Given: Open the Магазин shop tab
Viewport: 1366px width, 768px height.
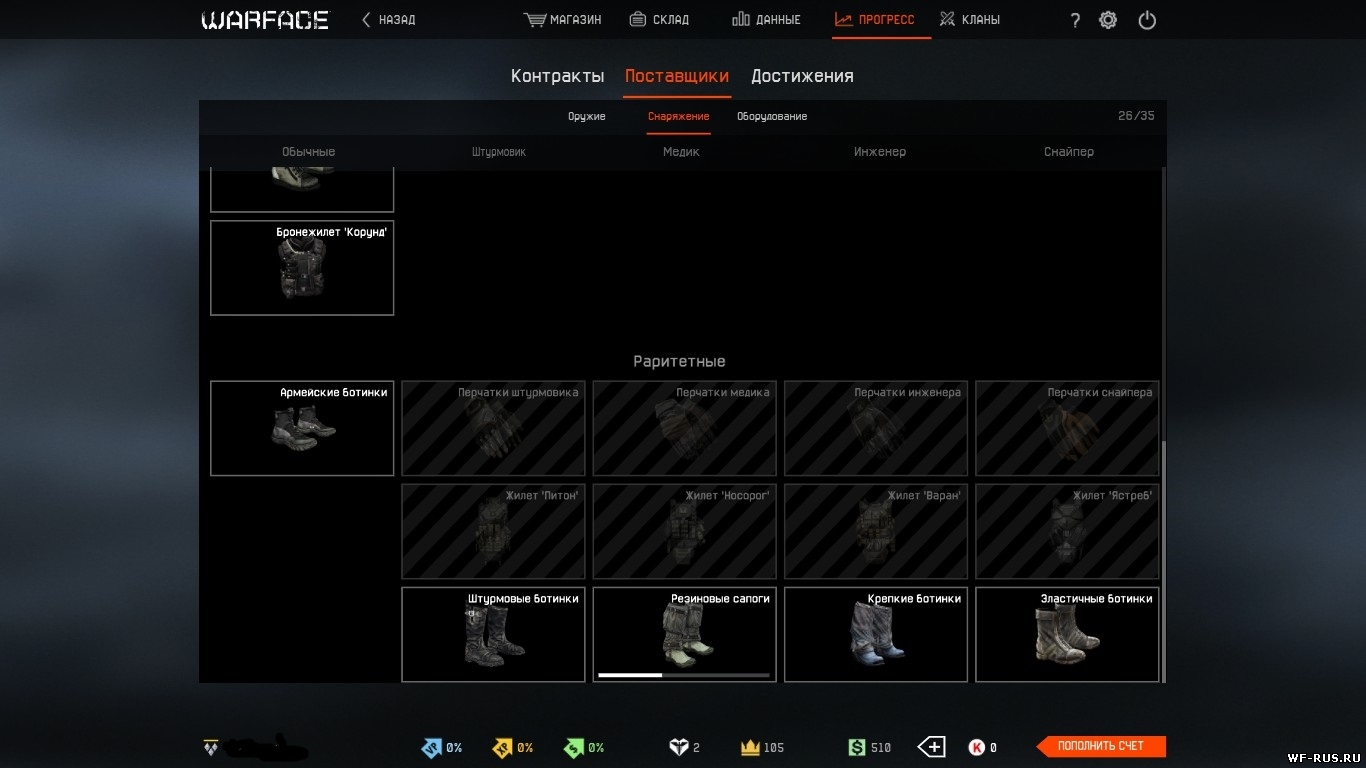Looking at the screenshot, I should 563,19.
